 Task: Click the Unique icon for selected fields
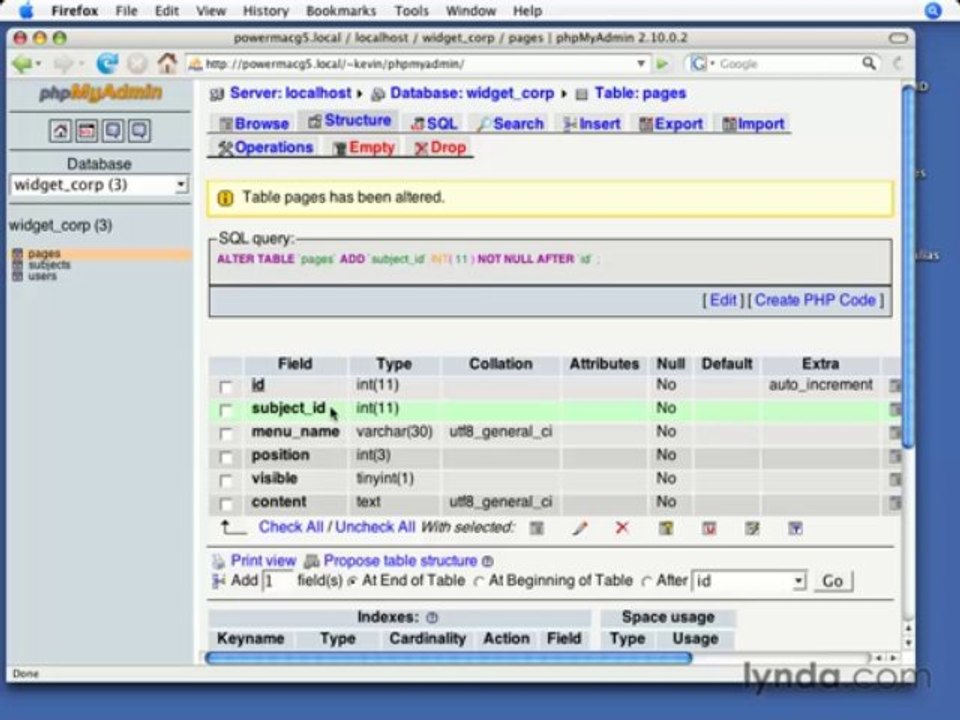709,528
